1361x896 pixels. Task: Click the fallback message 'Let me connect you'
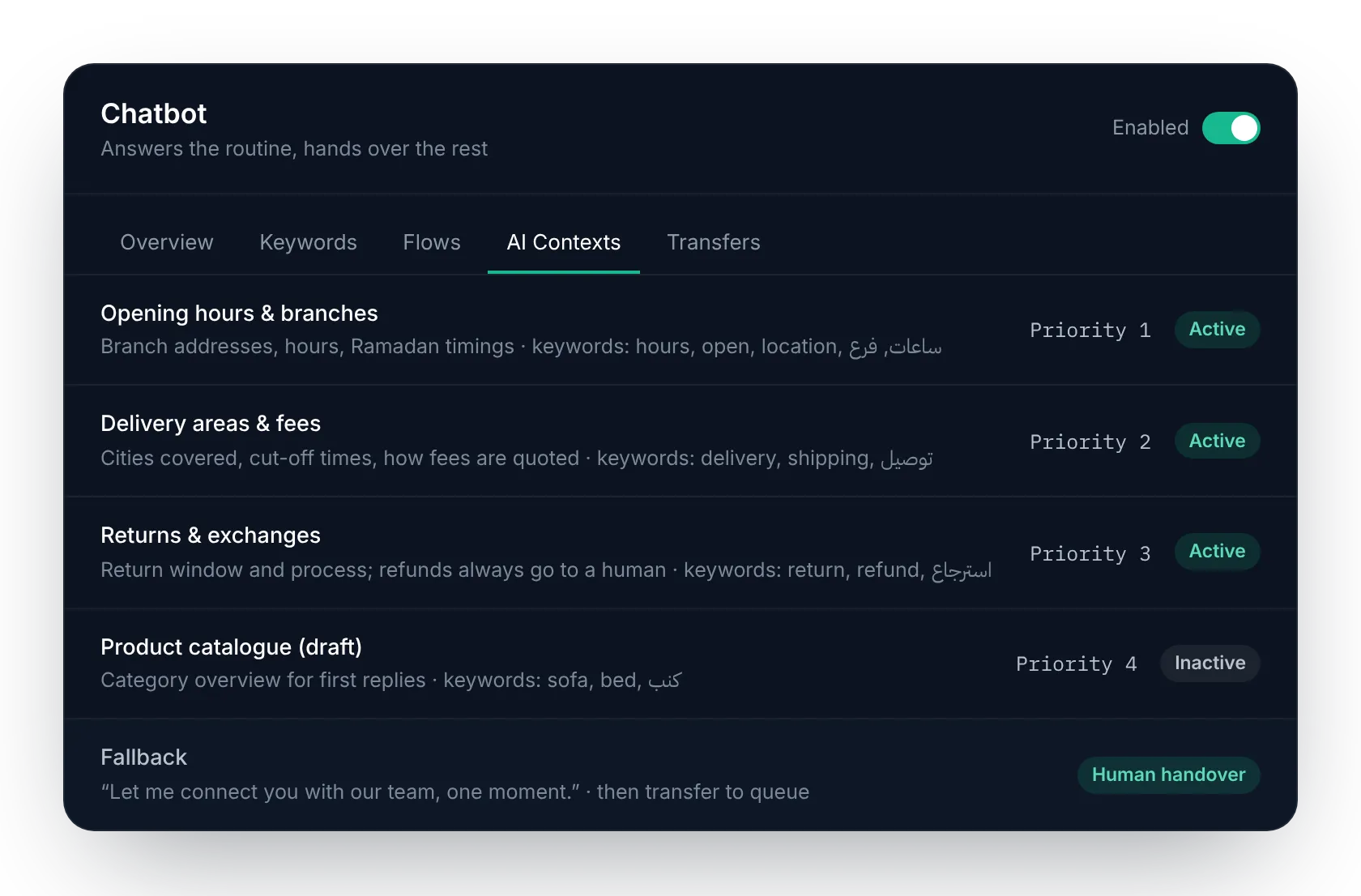coord(454,792)
